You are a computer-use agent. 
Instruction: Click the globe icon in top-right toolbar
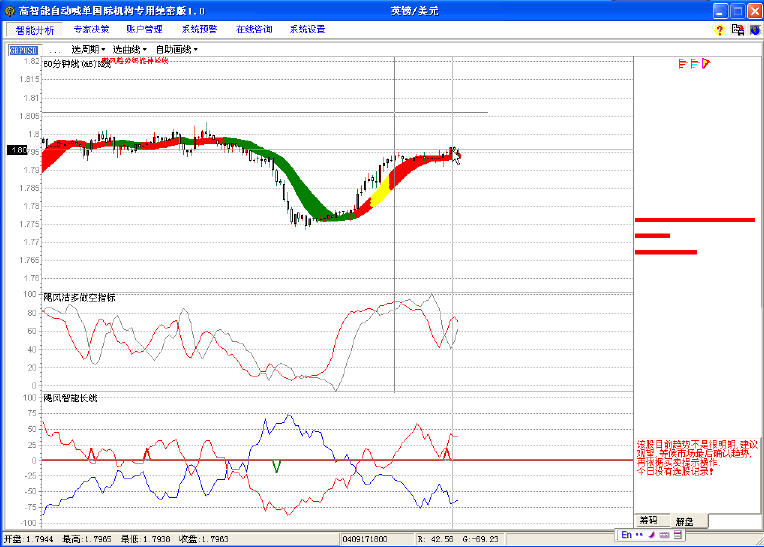[x=755, y=30]
